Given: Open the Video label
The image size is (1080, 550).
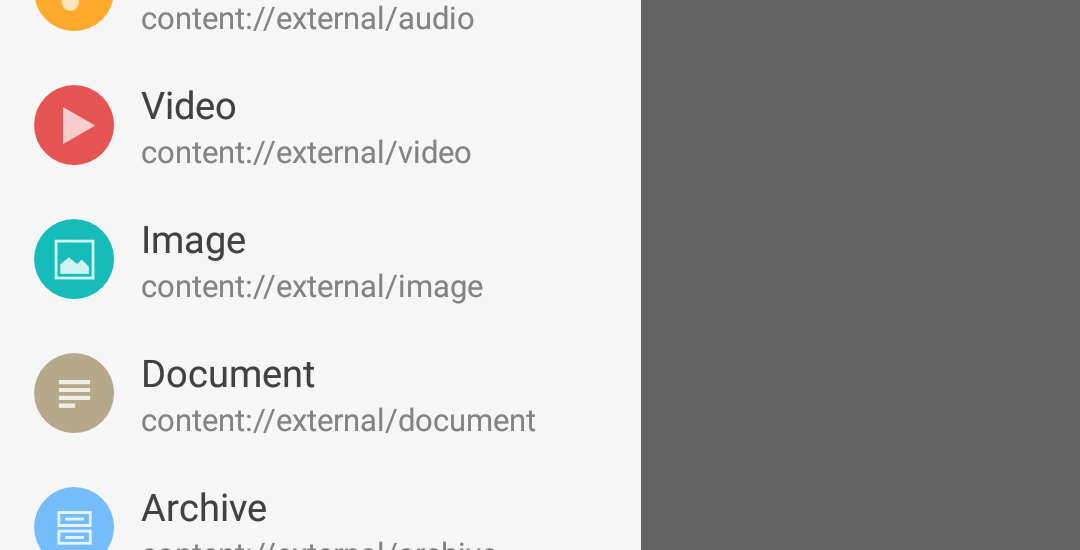Looking at the screenshot, I should point(189,106).
